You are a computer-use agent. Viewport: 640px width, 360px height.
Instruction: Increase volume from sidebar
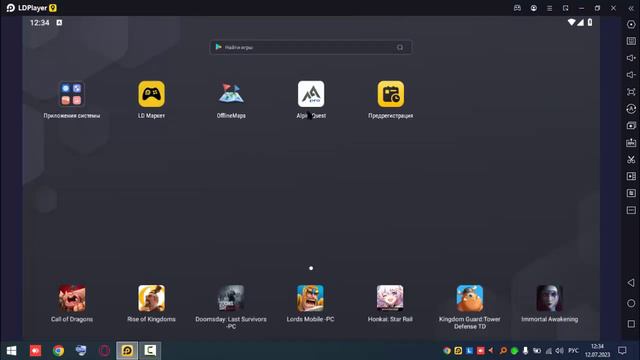click(x=631, y=58)
